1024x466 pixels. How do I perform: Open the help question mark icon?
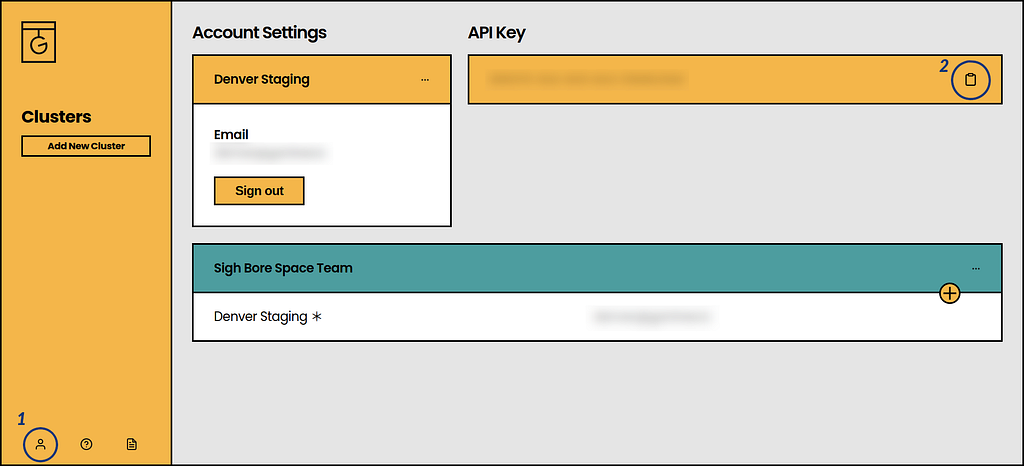click(86, 444)
